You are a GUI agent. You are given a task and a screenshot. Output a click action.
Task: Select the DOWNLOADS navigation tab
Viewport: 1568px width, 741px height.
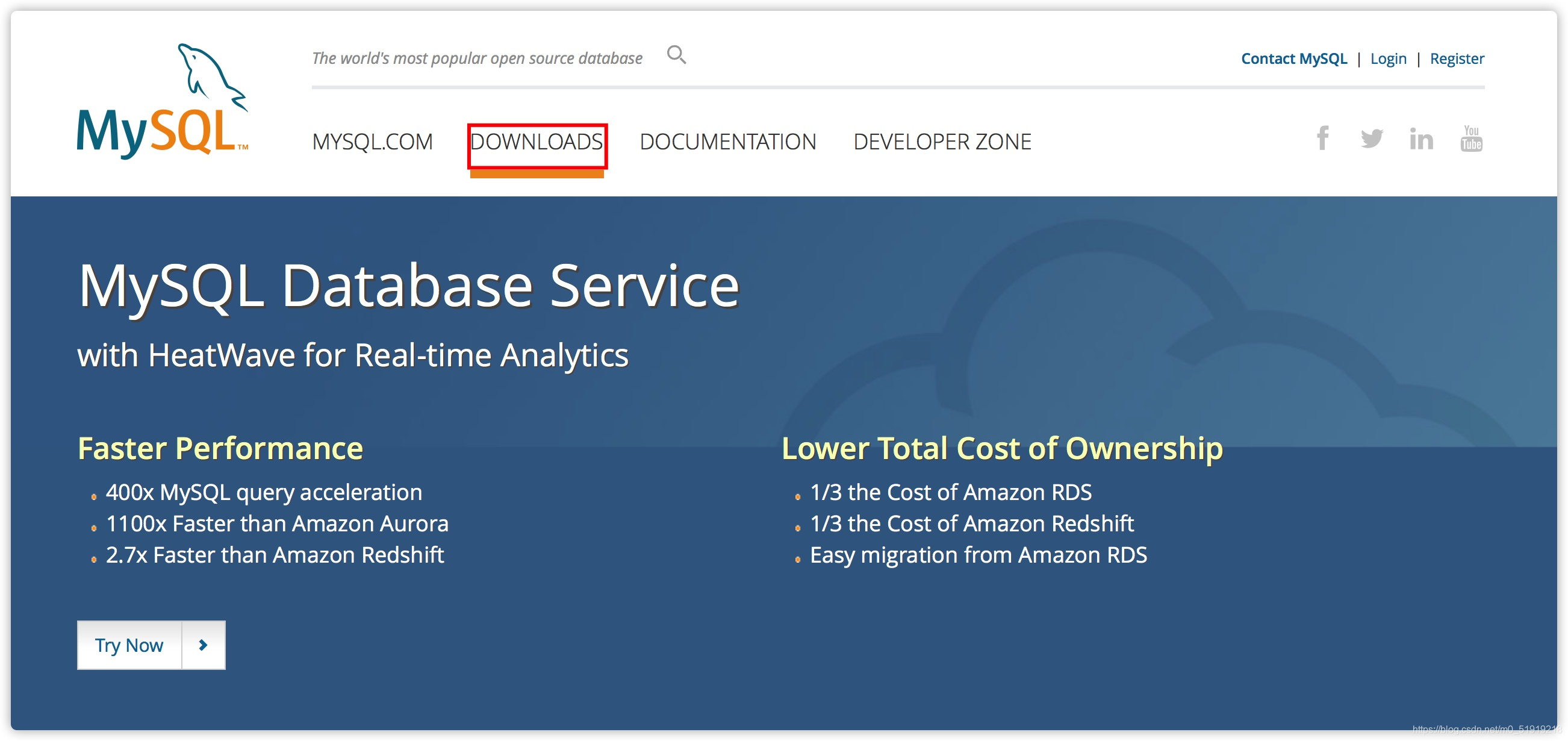coord(537,142)
